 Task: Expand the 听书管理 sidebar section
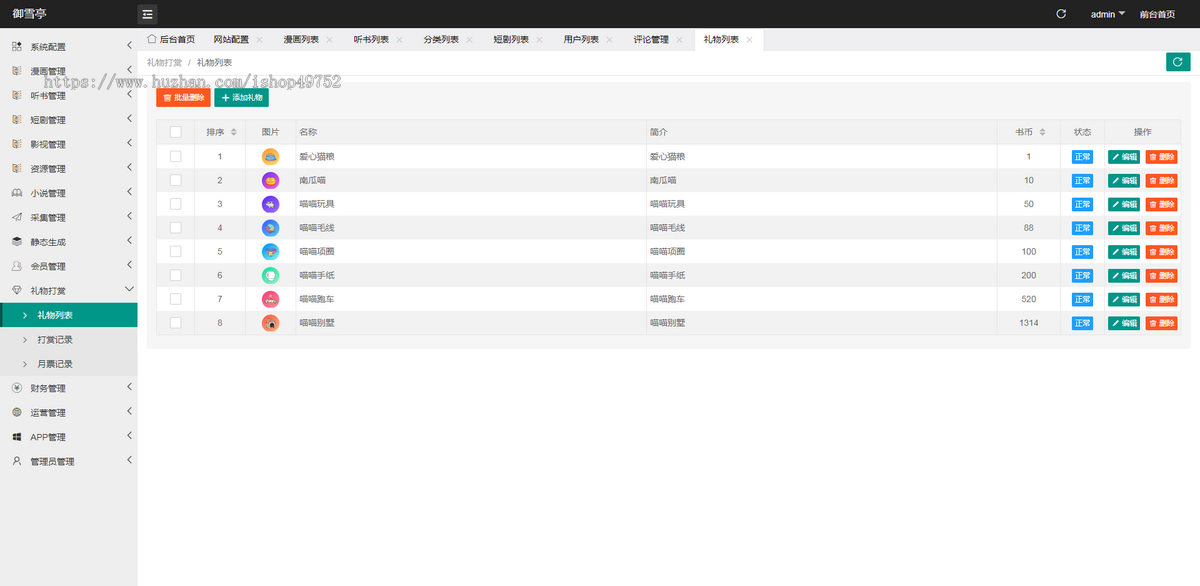pos(68,96)
